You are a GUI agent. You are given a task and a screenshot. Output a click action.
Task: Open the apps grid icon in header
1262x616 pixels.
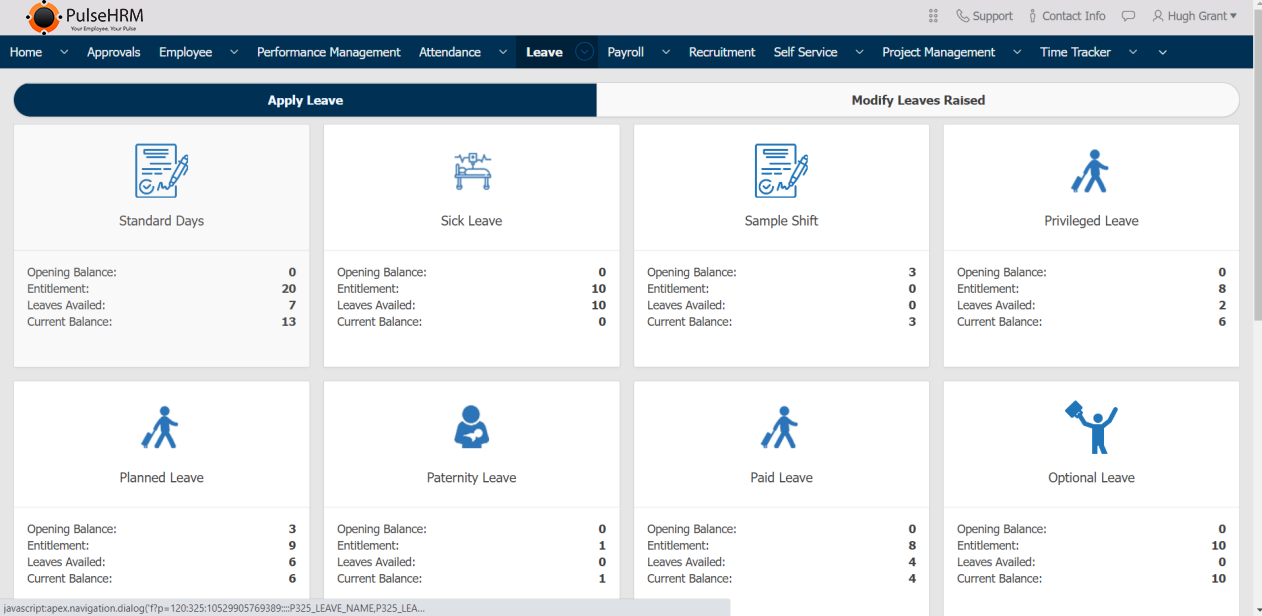pos(933,16)
